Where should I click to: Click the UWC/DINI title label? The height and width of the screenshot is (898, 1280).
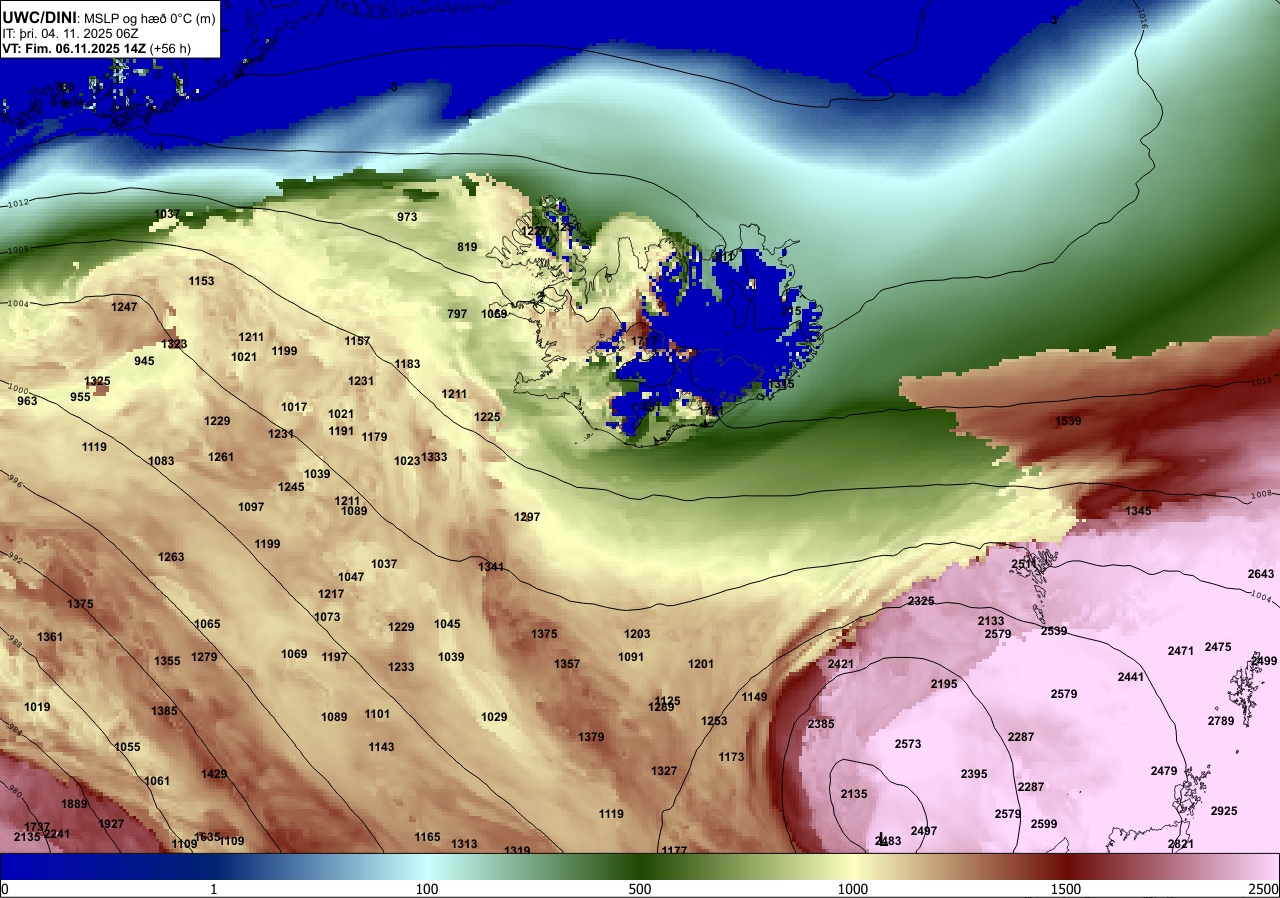tap(39, 16)
